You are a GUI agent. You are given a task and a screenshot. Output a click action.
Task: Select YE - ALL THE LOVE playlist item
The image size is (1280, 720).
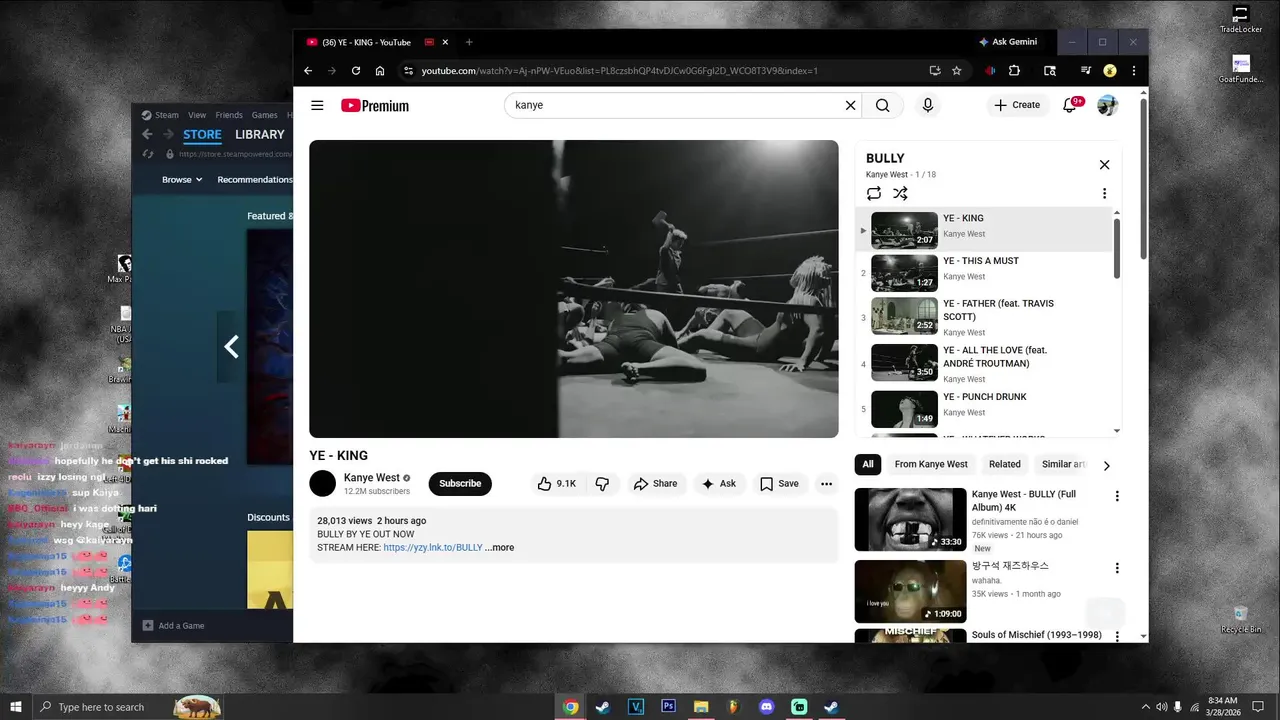click(985, 363)
